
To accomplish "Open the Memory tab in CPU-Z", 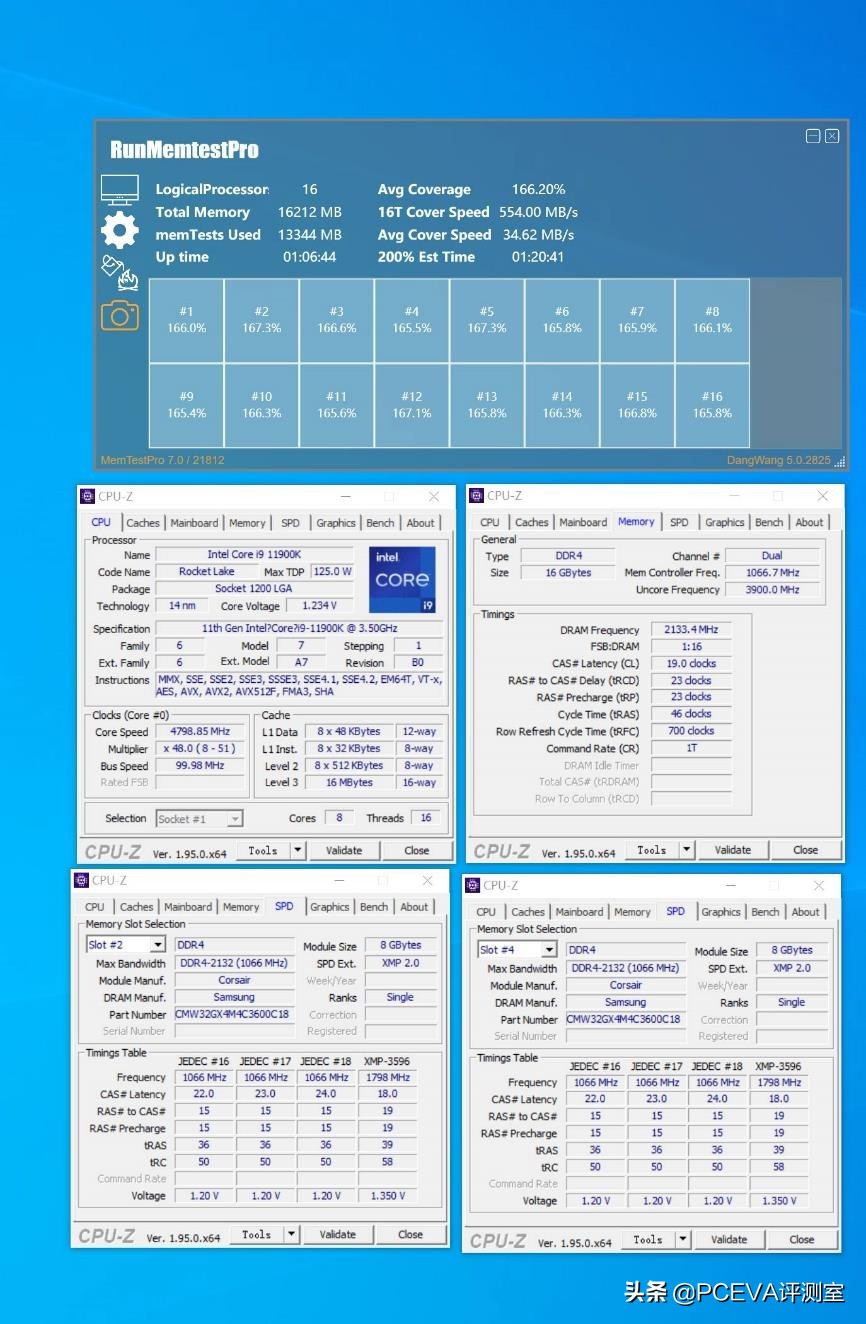I will [247, 522].
